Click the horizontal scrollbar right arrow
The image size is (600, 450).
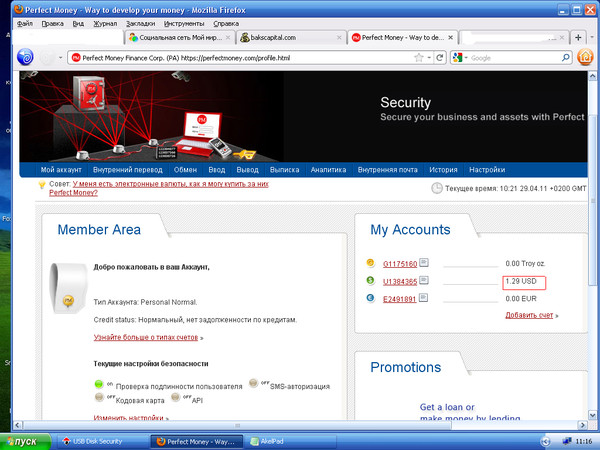(582, 425)
